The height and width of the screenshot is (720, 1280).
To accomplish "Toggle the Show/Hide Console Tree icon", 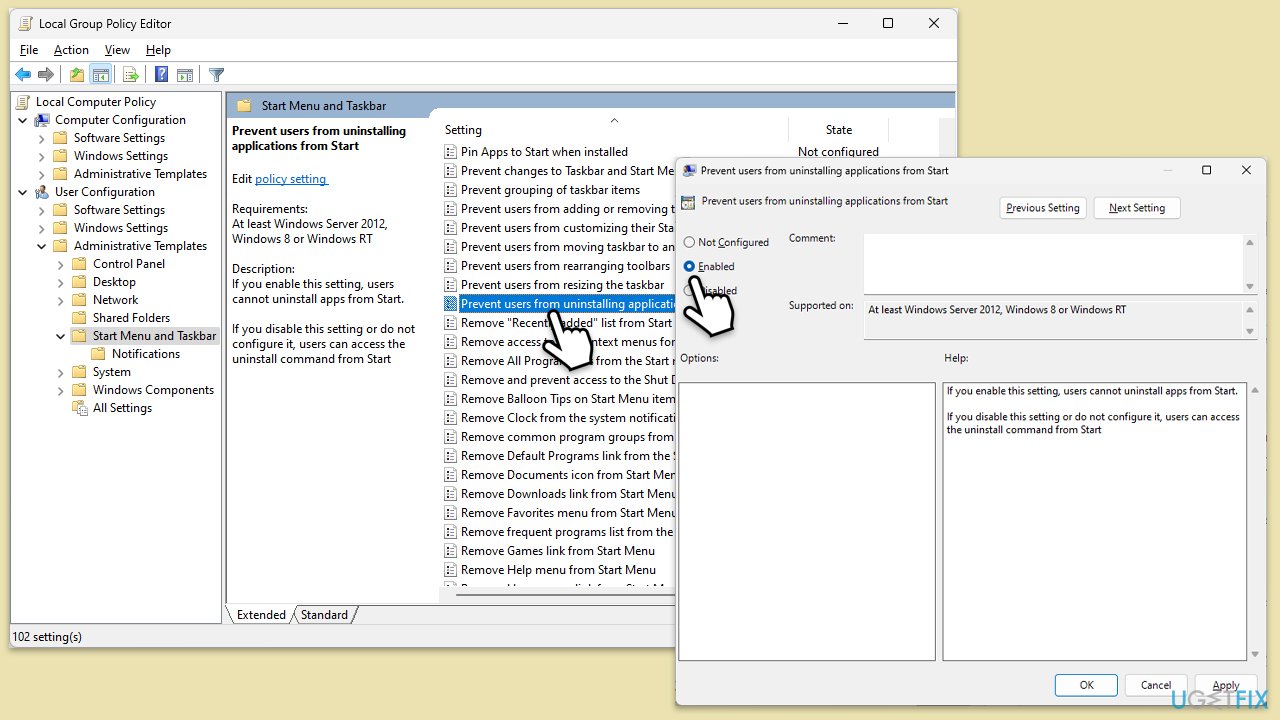I will point(100,75).
